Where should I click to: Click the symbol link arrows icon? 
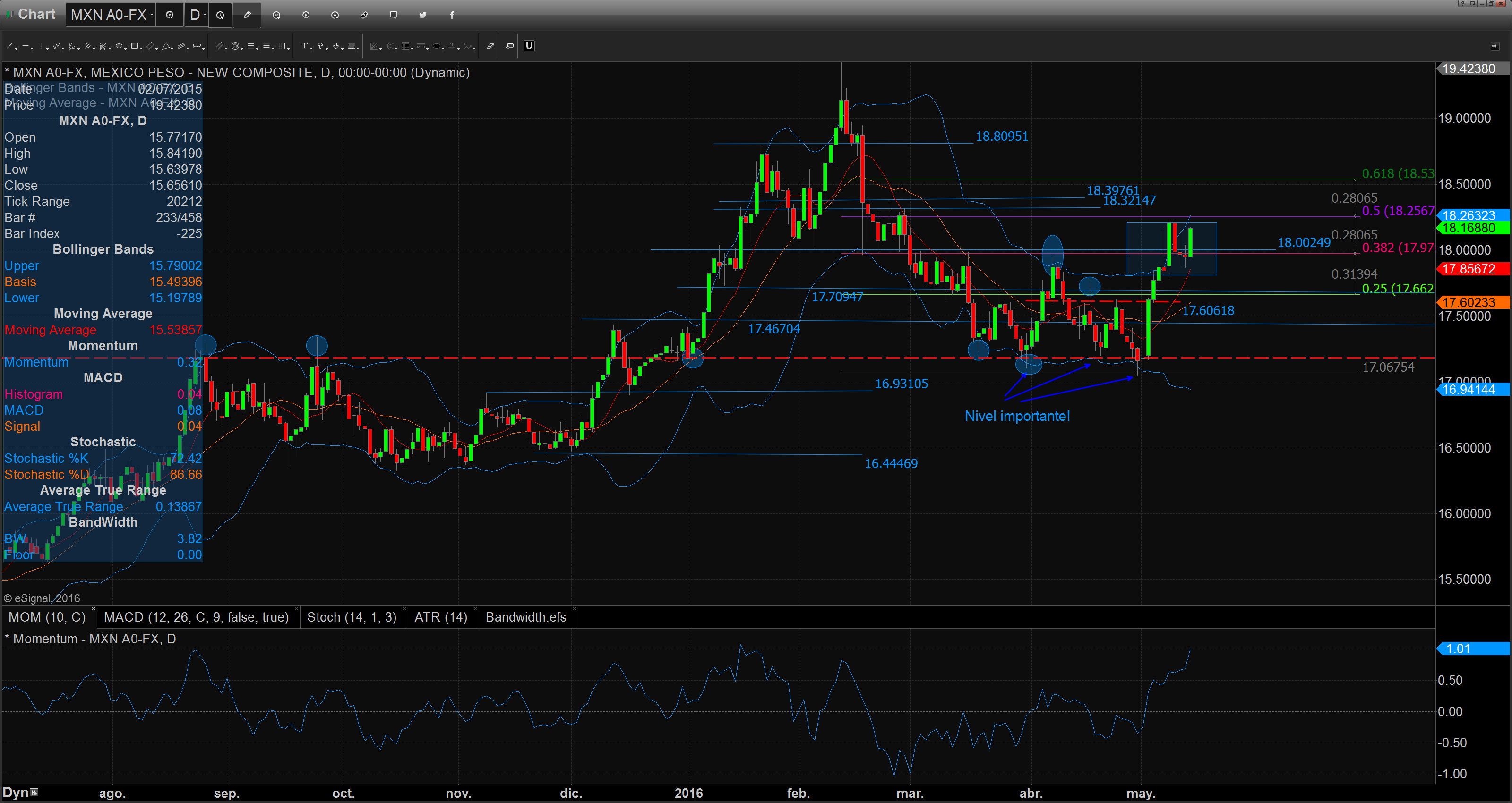tap(364, 15)
